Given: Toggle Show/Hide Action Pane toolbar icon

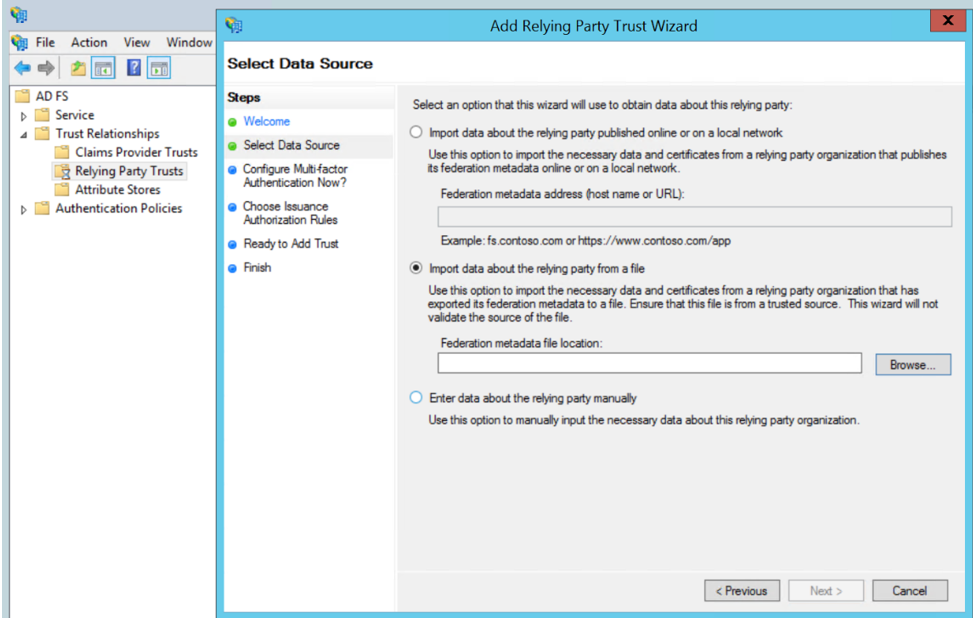Looking at the screenshot, I should point(159,68).
